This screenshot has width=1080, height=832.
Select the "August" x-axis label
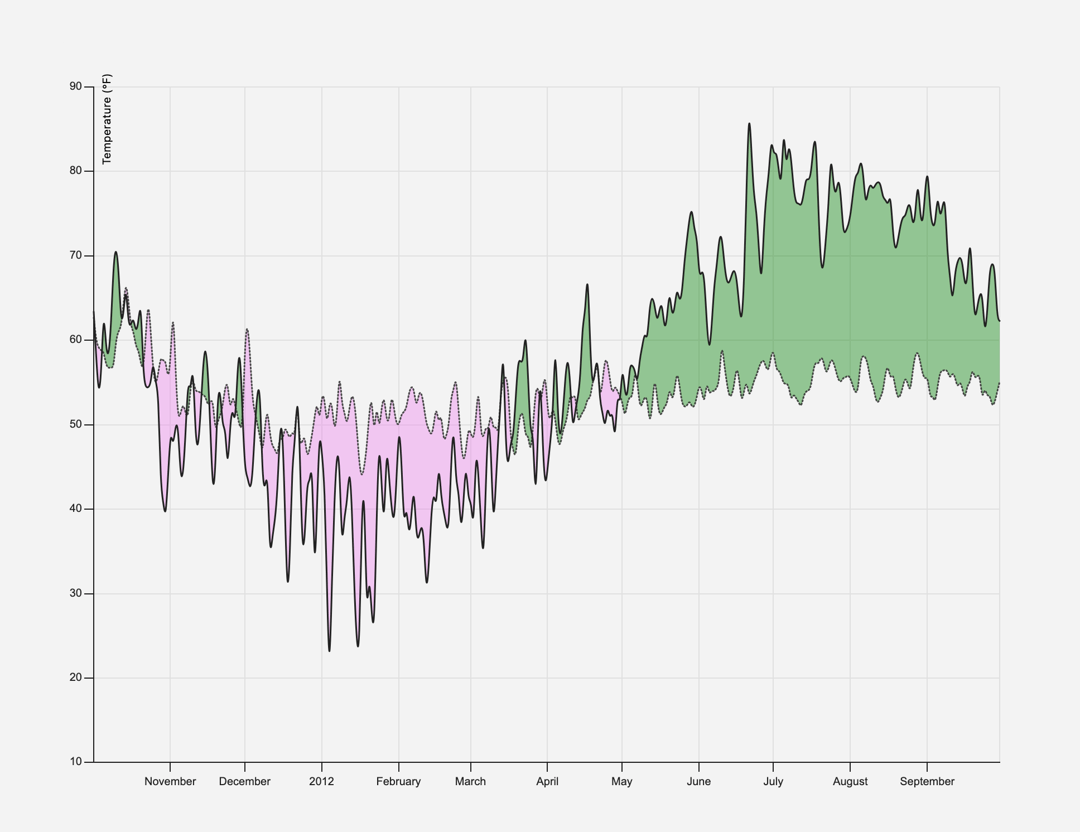pos(850,782)
